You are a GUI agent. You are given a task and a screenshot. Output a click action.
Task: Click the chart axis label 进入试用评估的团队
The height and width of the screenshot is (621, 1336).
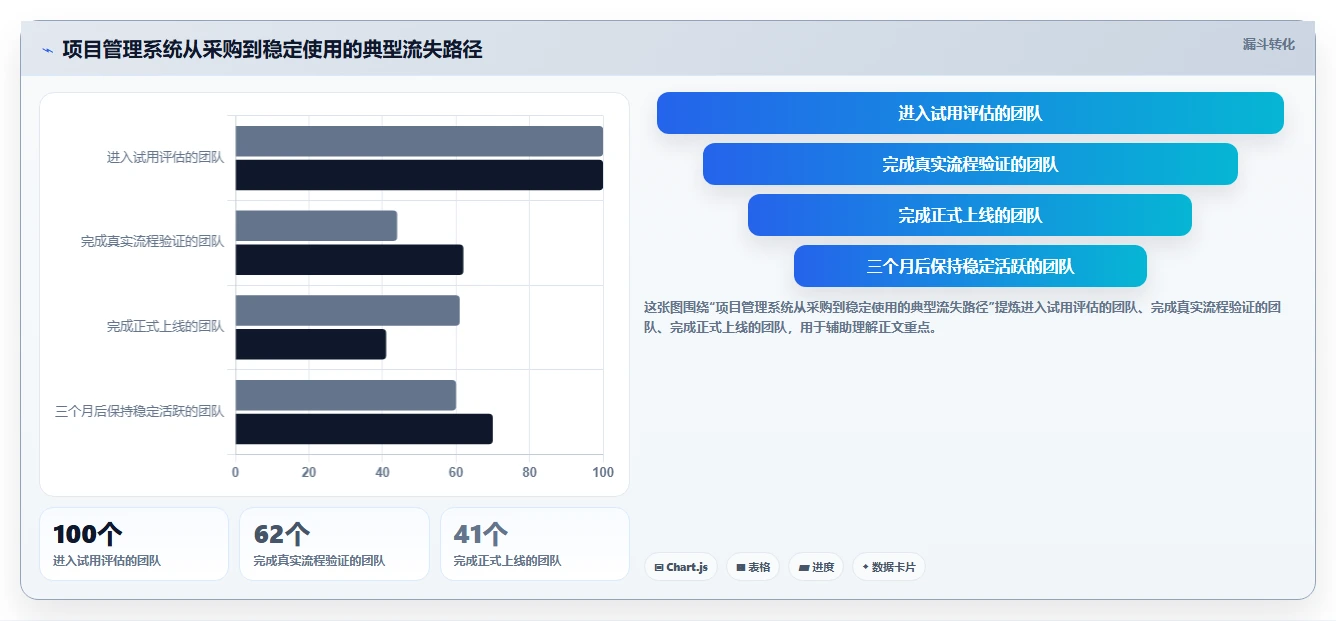(x=165, y=157)
